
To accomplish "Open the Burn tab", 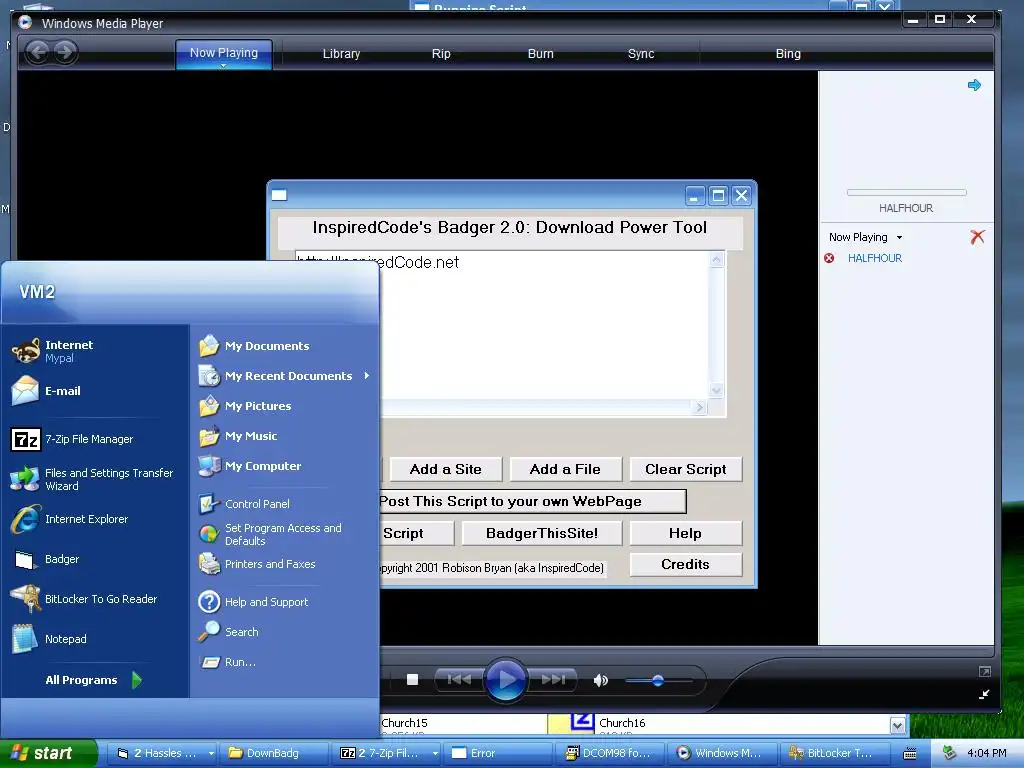I will click(x=541, y=54).
